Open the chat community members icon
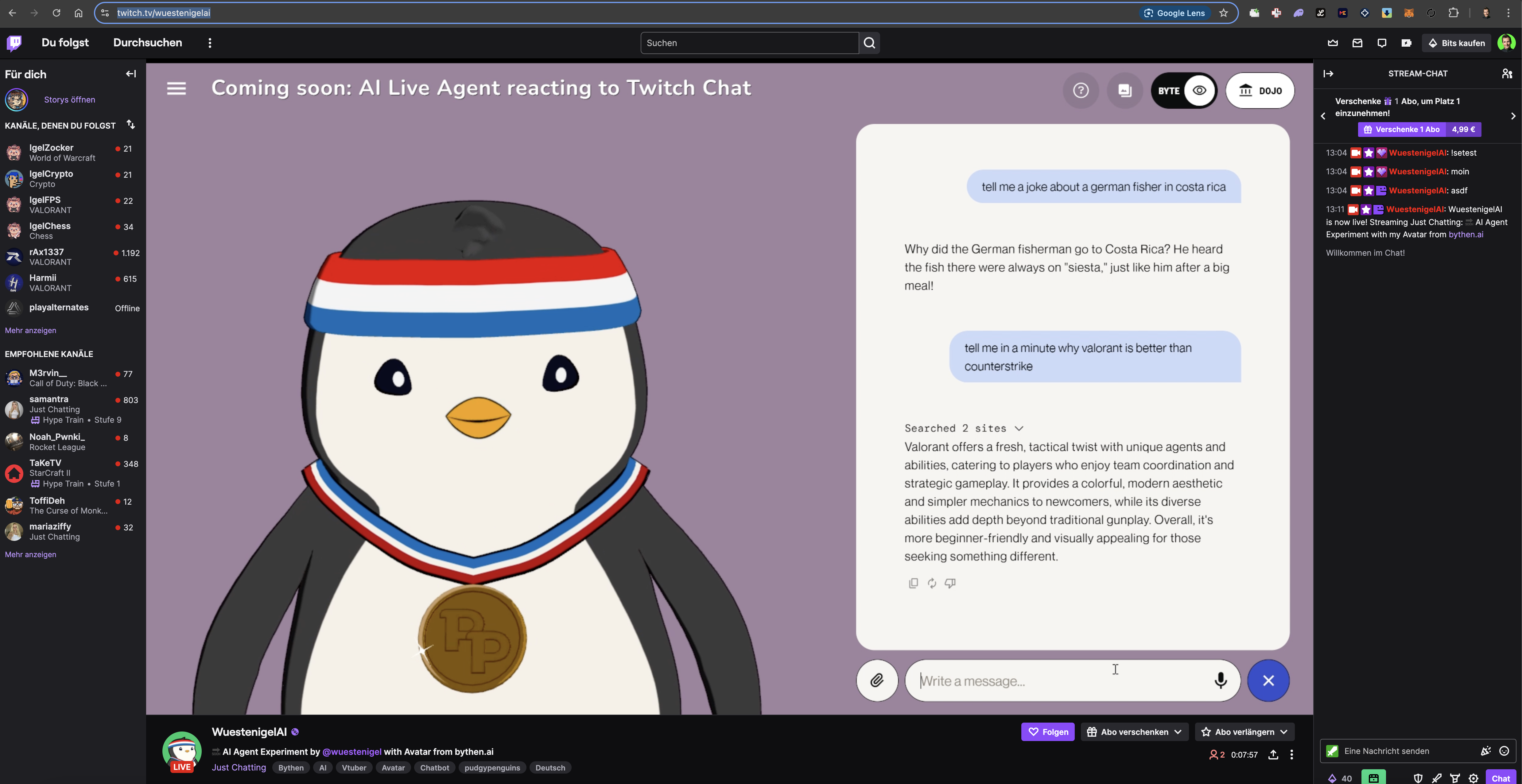This screenshot has width=1522, height=784. pos(1507,73)
